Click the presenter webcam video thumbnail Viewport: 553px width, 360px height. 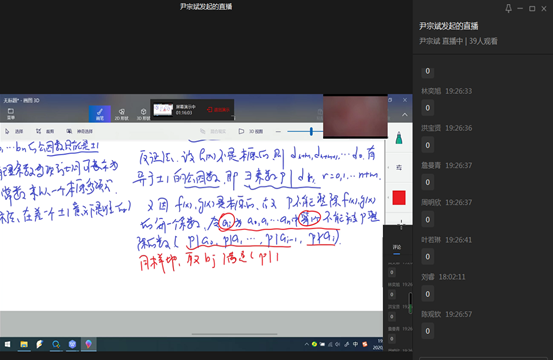(355, 116)
